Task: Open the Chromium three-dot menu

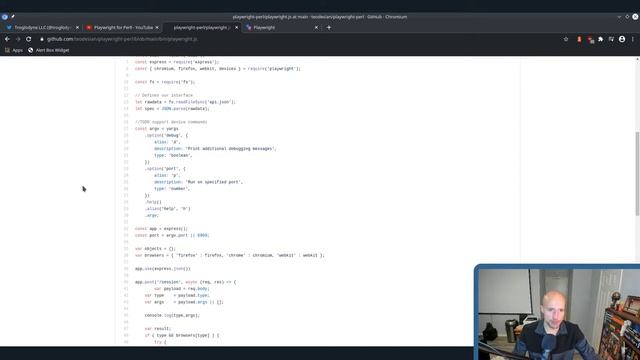Action: pos(633,39)
